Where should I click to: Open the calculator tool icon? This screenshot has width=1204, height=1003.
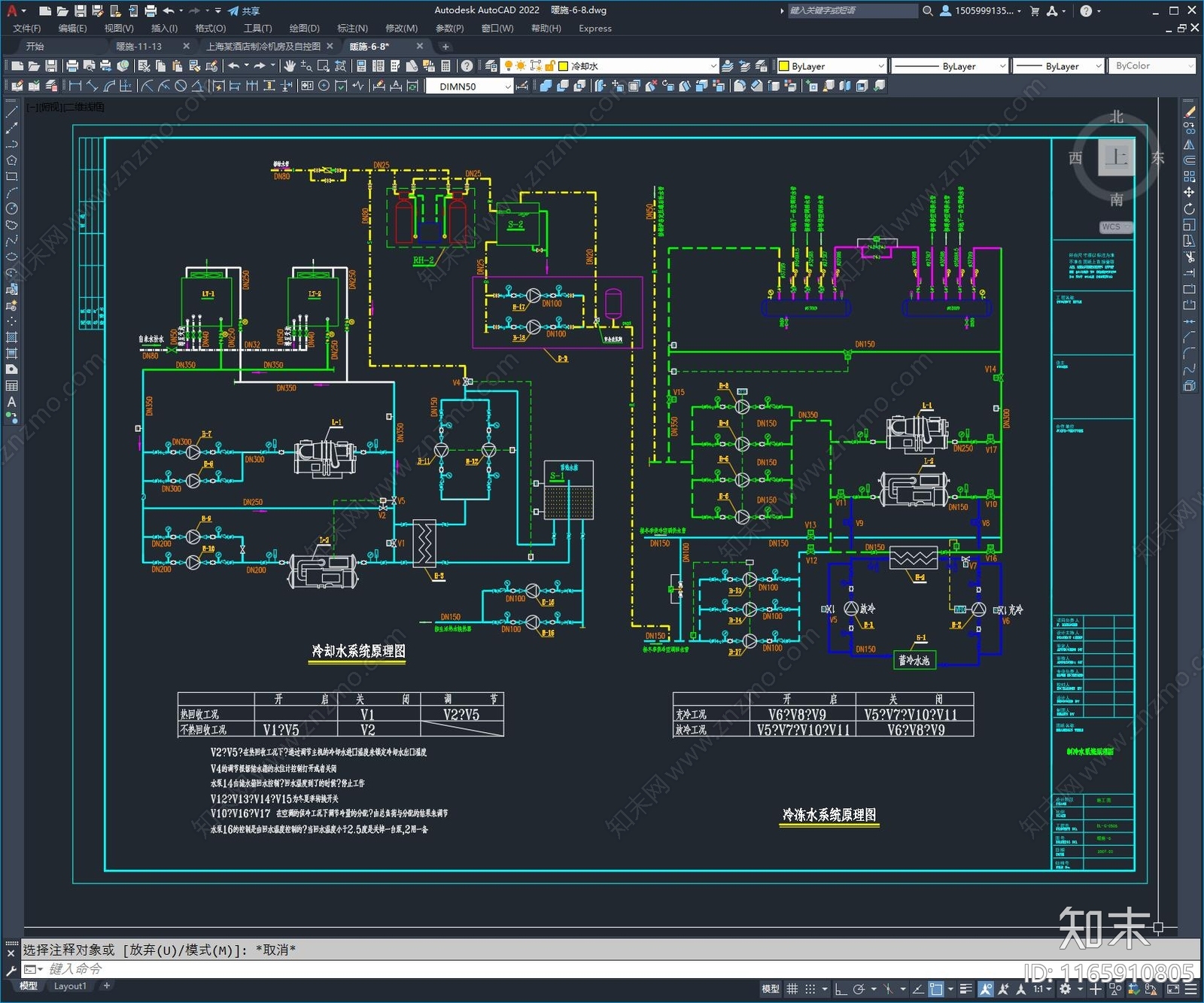tap(445, 66)
